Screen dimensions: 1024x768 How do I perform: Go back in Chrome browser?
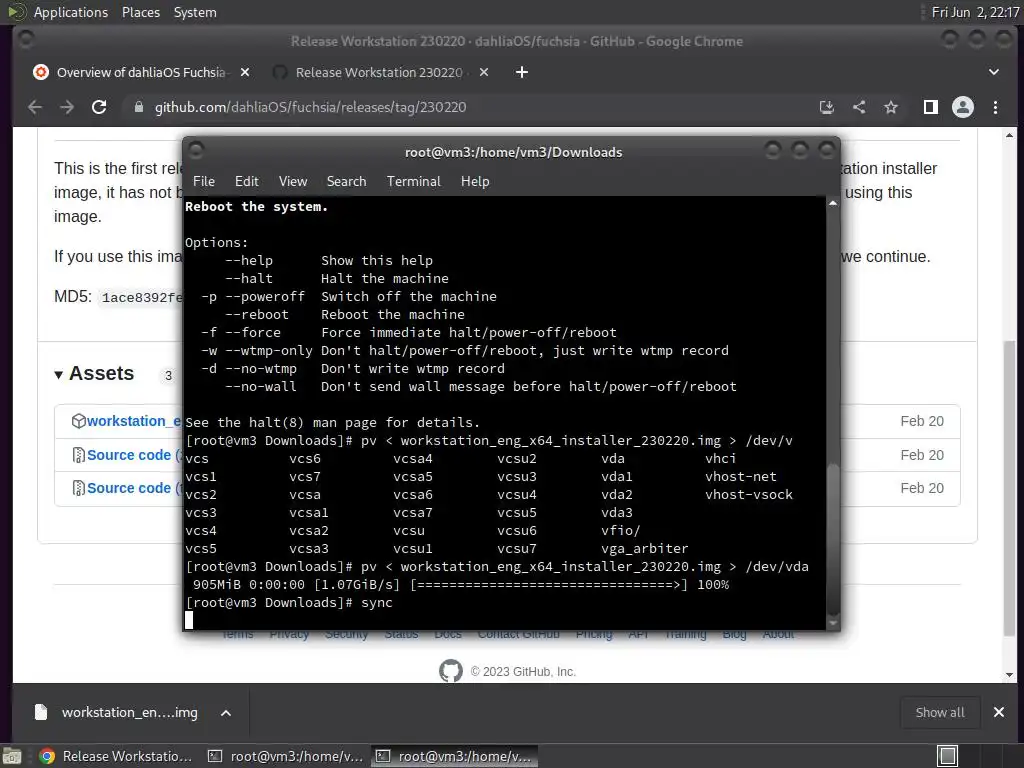[x=35, y=107]
